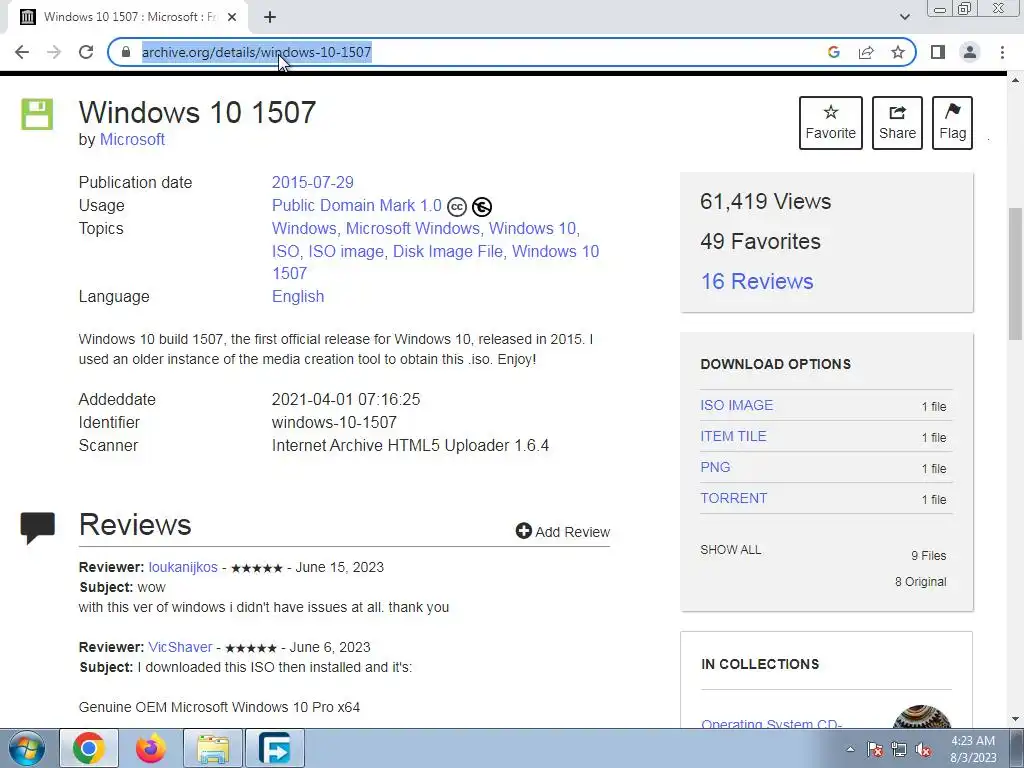1024x768 pixels.
Task: Reload the archive.org page
Action: coord(86,52)
